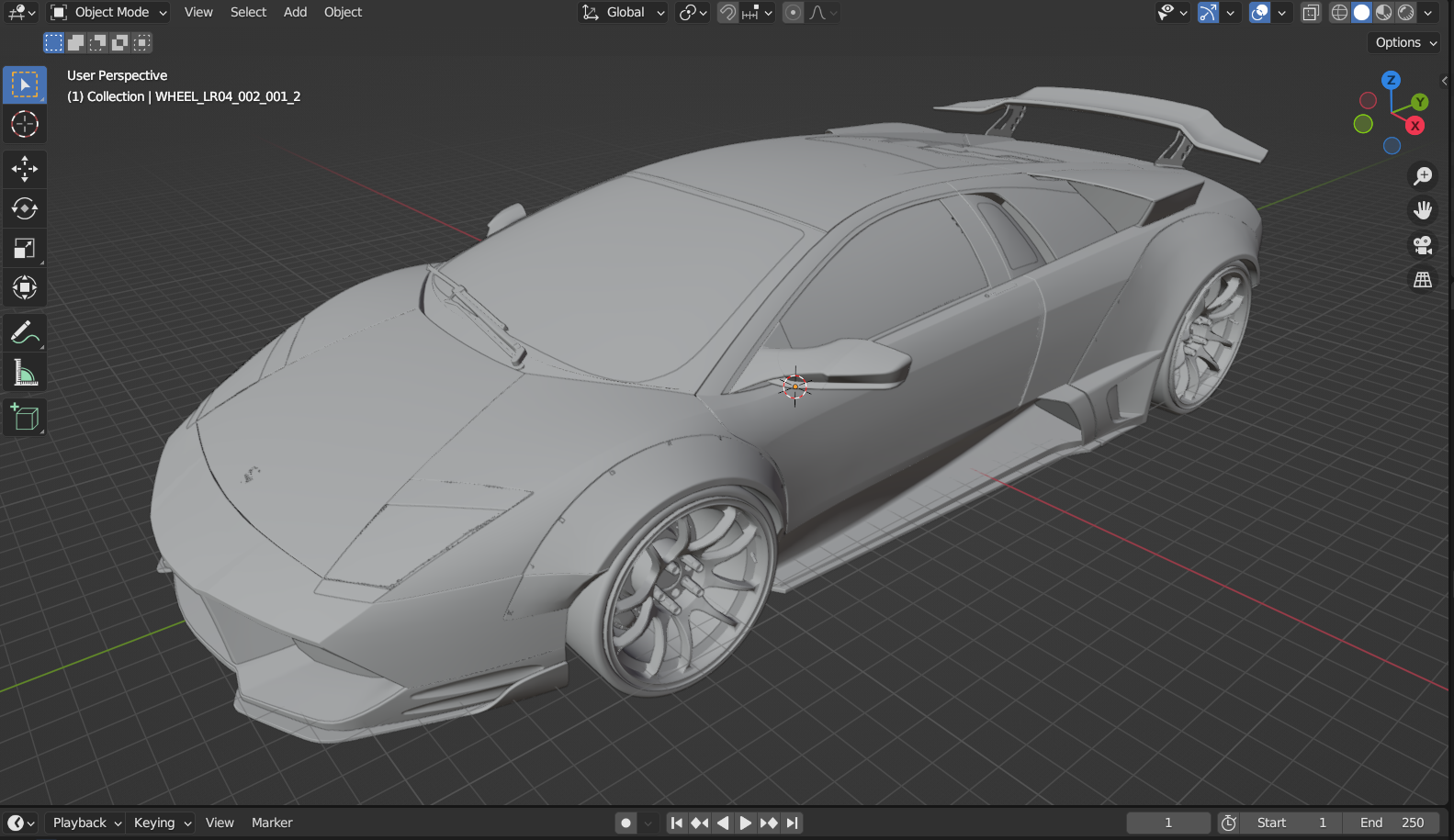Switch perspective/orthographic with grid icon
Viewport: 1454px width, 840px height.
[x=1423, y=280]
